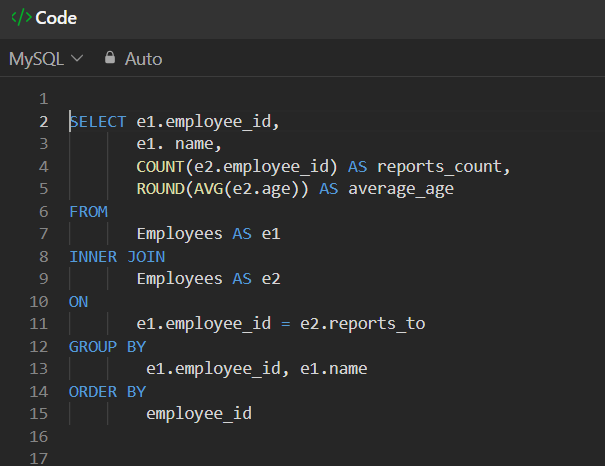The width and height of the screenshot is (605, 466).
Task: Click 'e1.employee_id,' on line 2
Action: pyautogui.click(x=208, y=122)
